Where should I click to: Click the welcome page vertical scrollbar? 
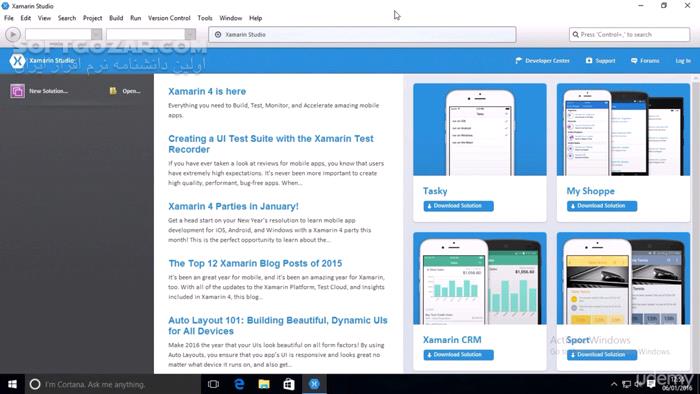tap(696, 223)
